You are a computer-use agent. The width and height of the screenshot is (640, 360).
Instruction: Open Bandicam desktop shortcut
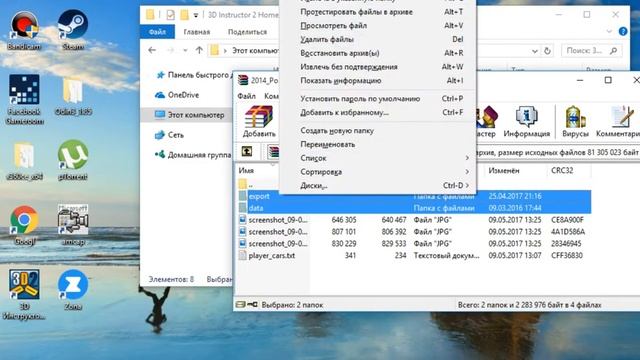[x=24, y=31]
